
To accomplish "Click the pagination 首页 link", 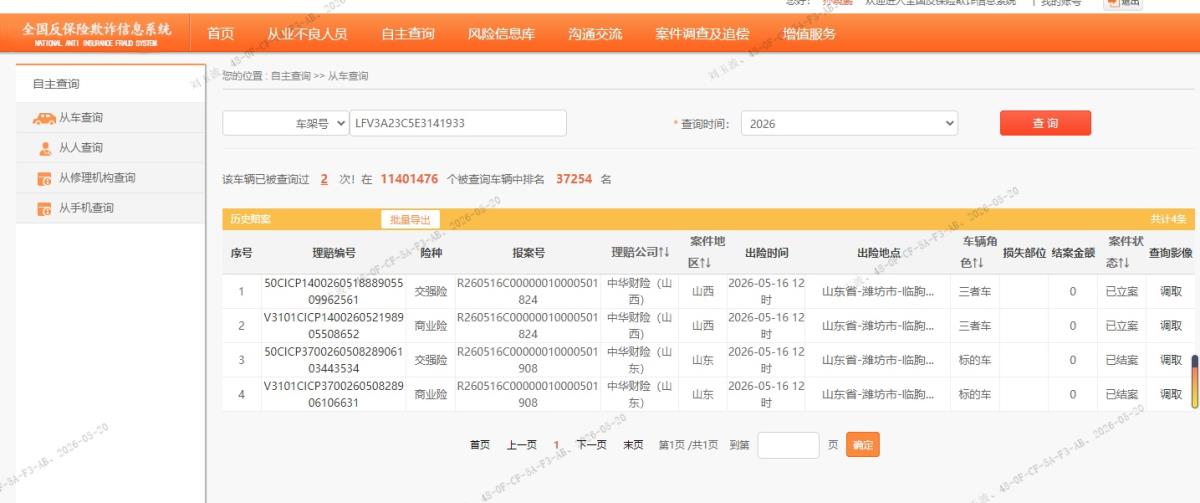I will pos(480,445).
